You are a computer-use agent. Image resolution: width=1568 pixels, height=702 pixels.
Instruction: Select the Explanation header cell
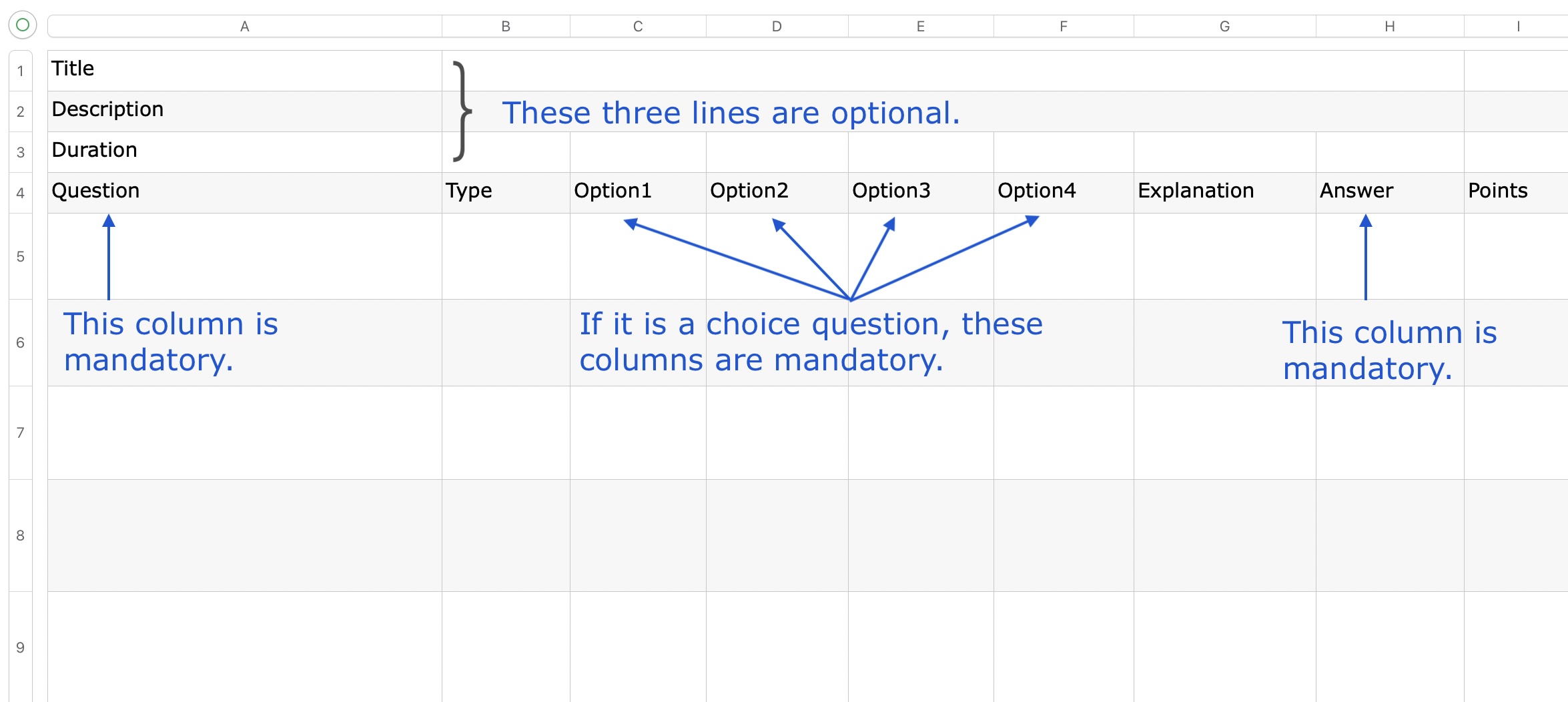pos(1224,192)
